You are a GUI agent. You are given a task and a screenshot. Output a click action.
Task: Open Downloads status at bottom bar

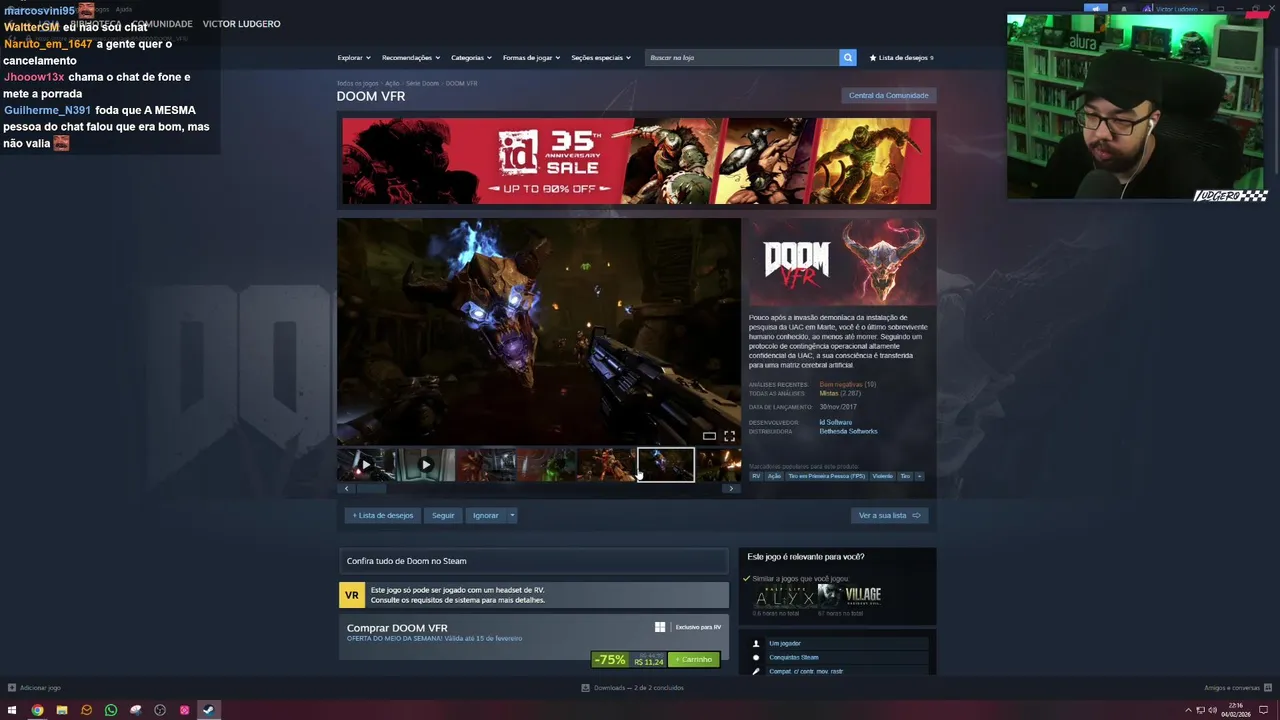(x=633, y=688)
